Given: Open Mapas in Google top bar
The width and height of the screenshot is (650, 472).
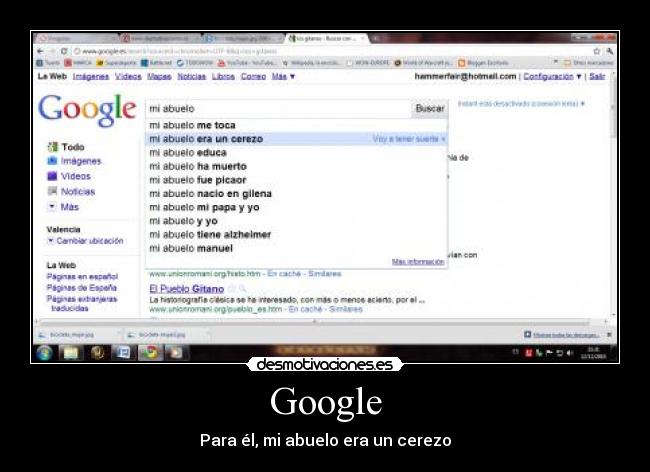Looking at the screenshot, I should pyautogui.click(x=159, y=77).
